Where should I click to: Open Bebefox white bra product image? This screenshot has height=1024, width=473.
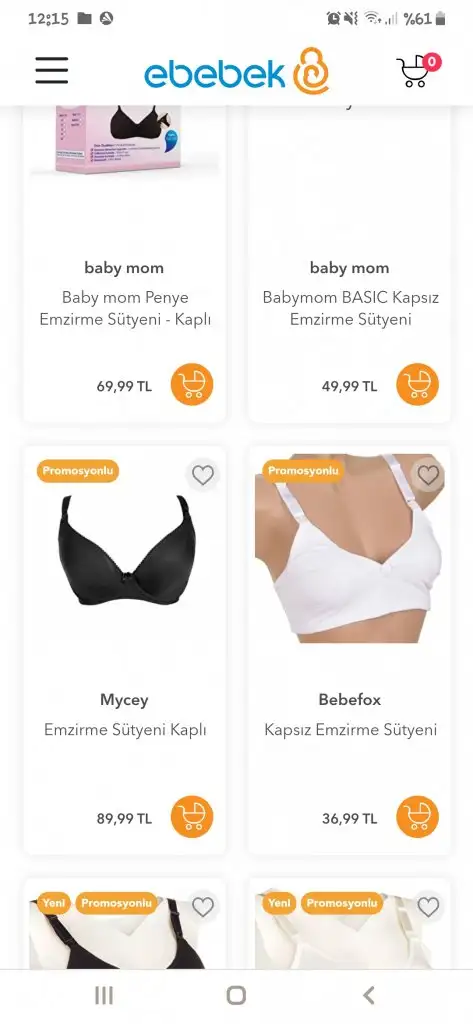(350, 549)
